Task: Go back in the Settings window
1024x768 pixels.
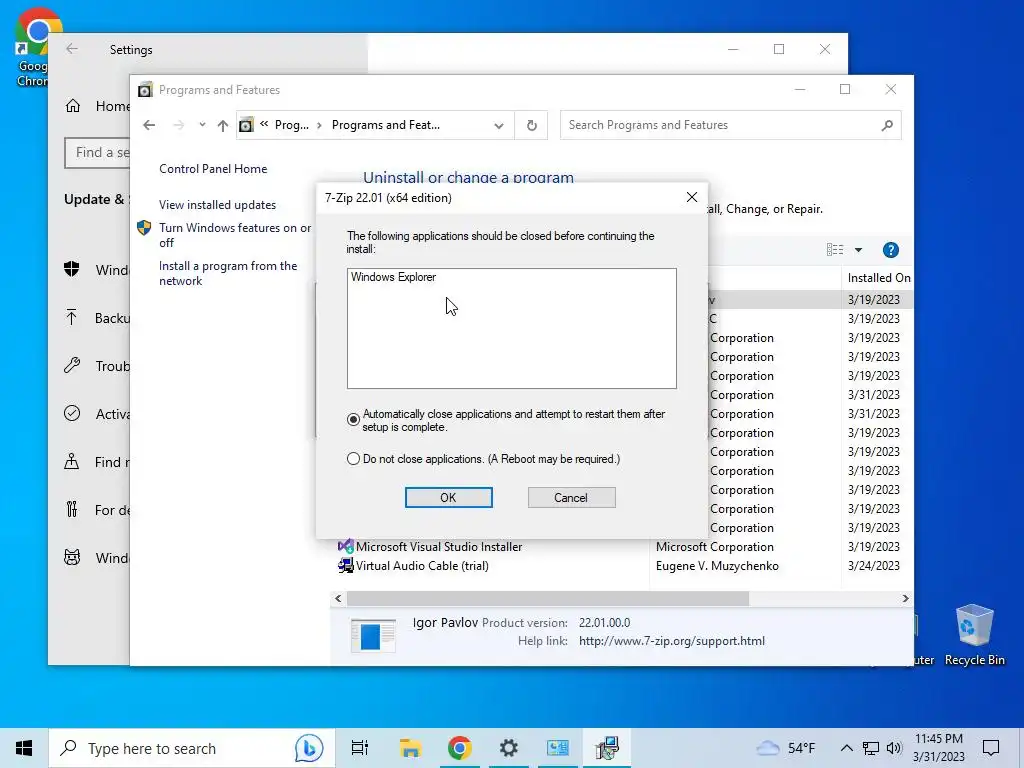Action: (x=72, y=49)
